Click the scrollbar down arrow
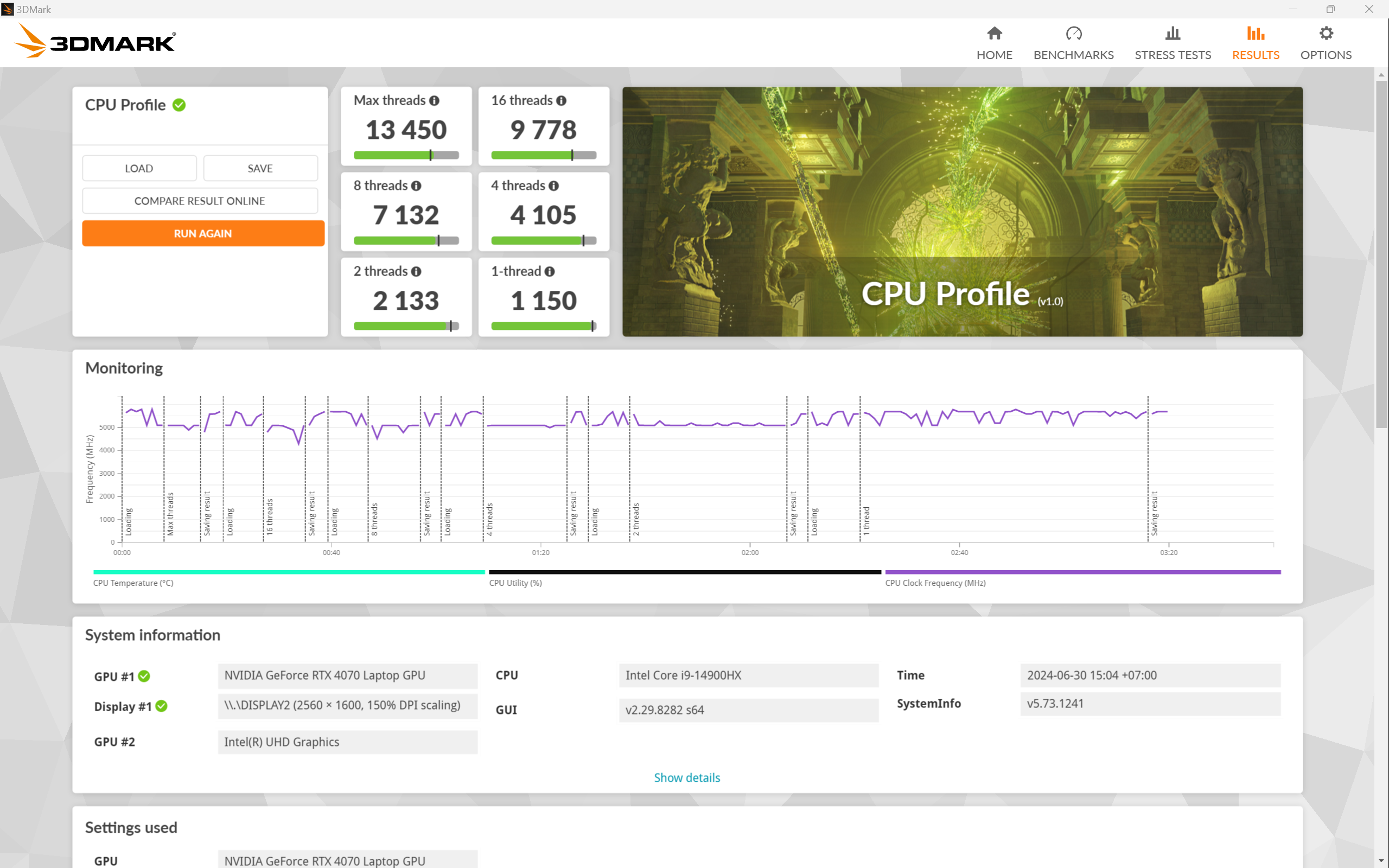 (x=1381, y=860)
